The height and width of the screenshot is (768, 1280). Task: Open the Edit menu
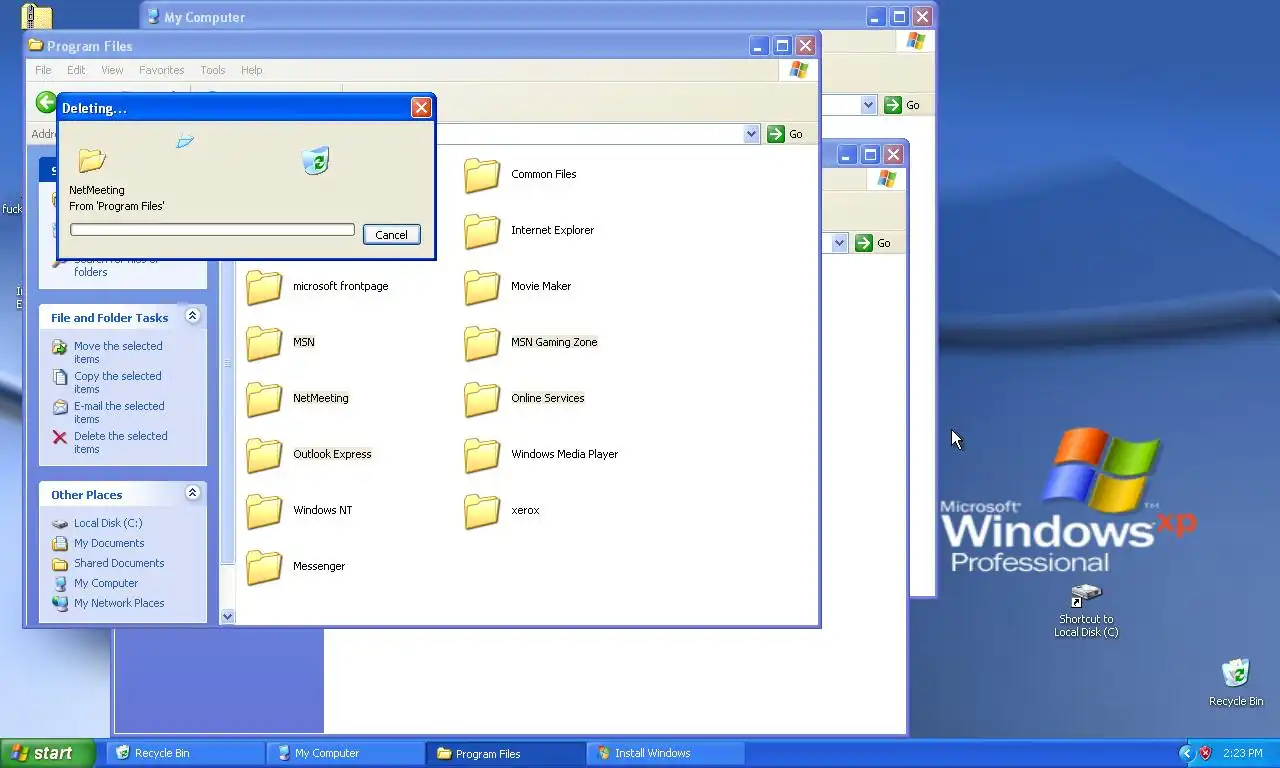tap(76, 70)
